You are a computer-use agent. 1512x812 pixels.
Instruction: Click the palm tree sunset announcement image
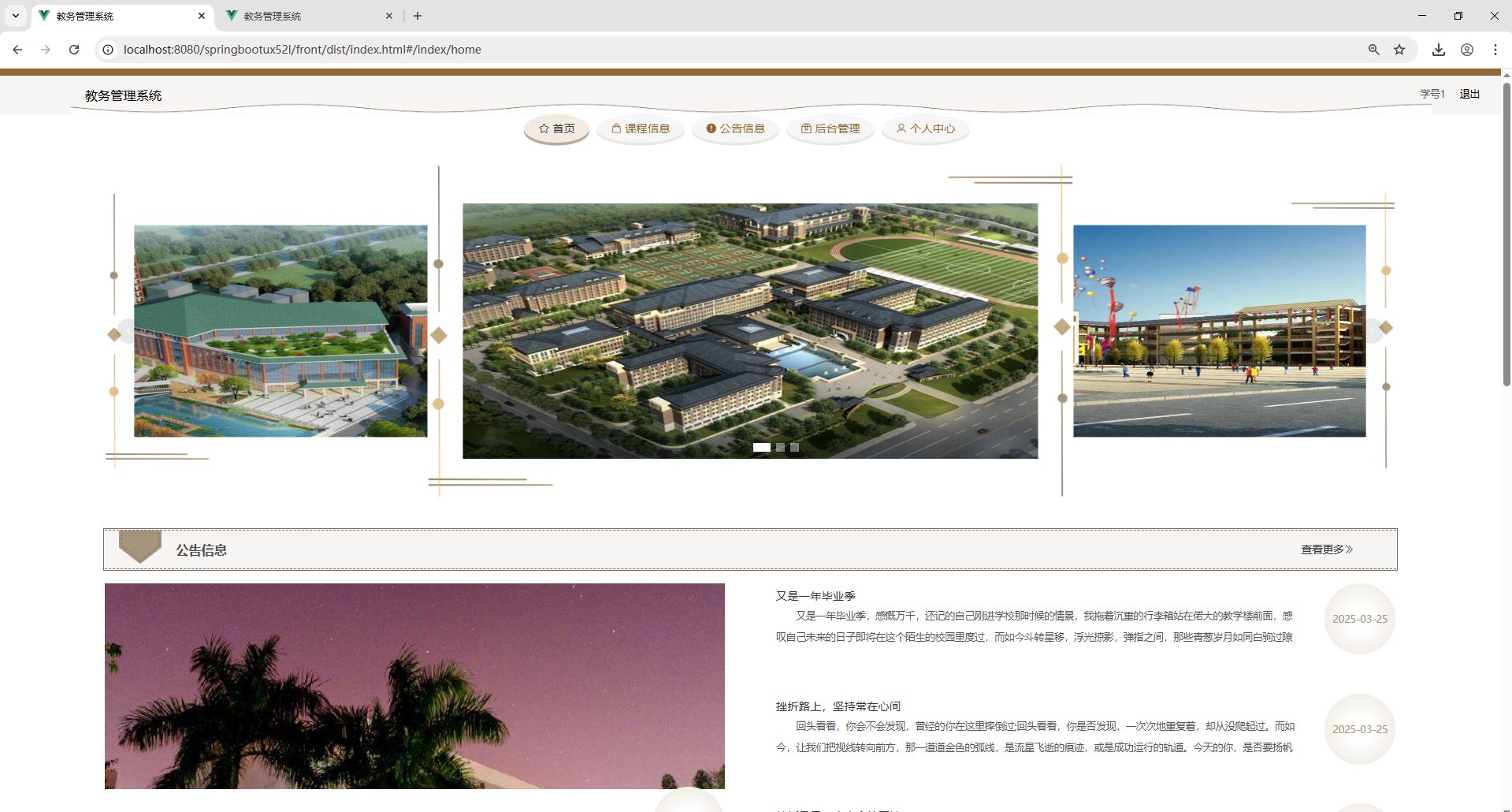pos(414,686)
